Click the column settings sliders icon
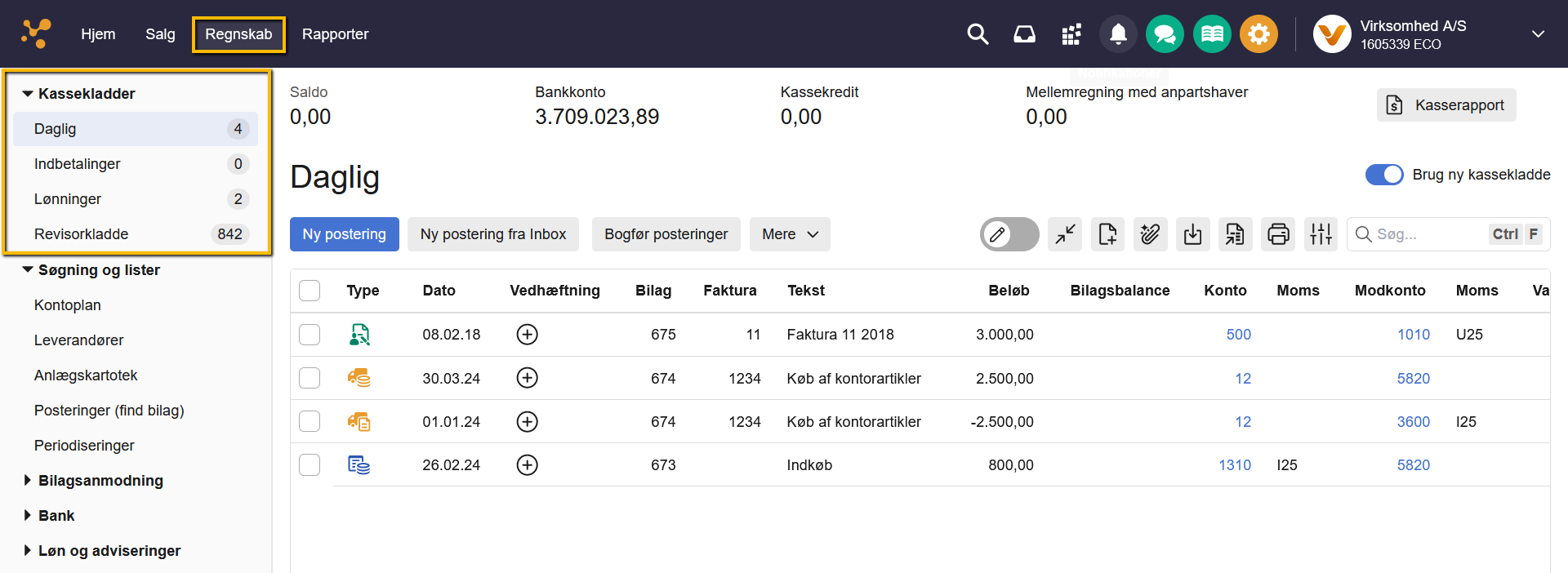This screenshot has height=573, width=1568. coord(1321,235)
